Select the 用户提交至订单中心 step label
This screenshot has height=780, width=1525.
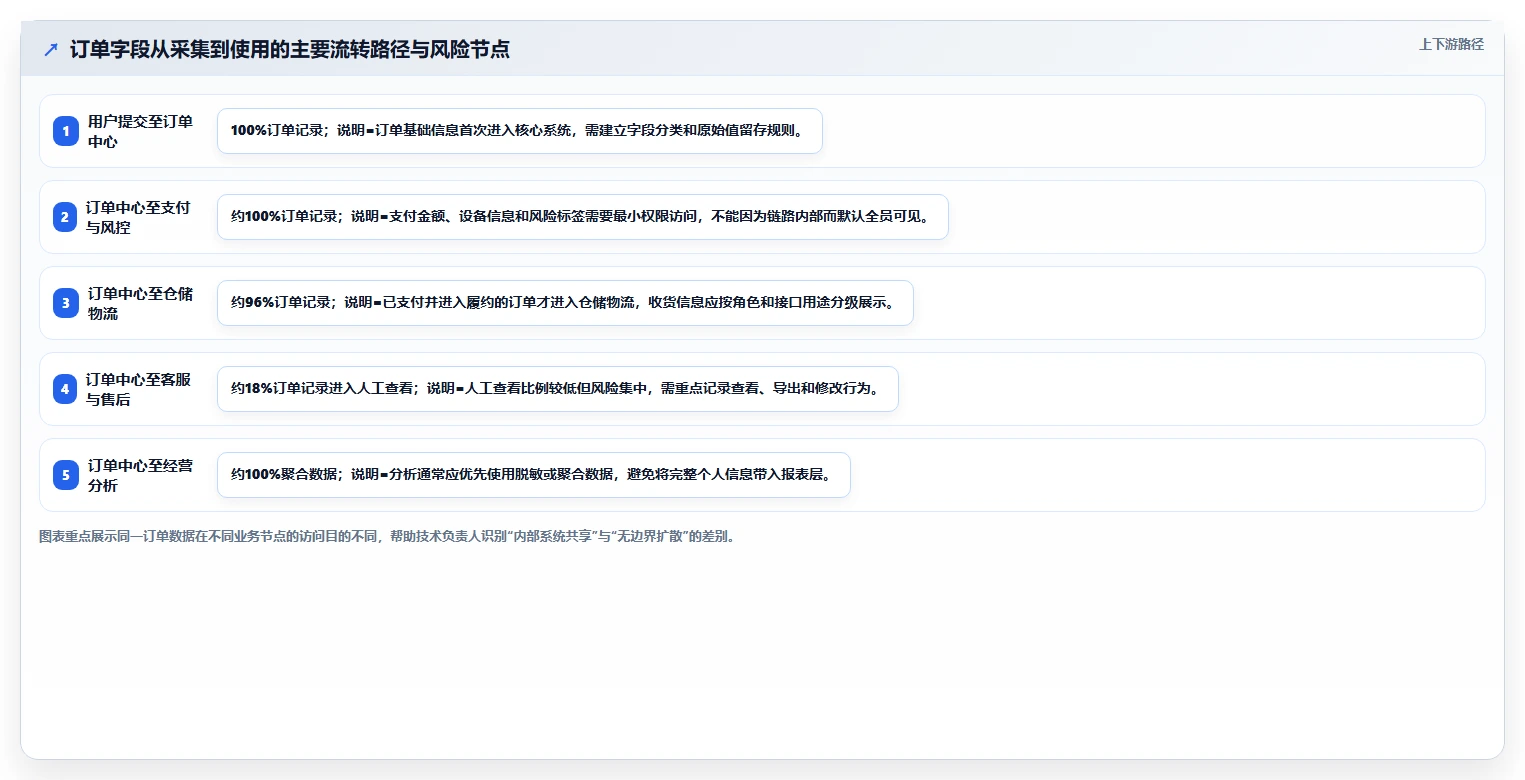[140, 131]
